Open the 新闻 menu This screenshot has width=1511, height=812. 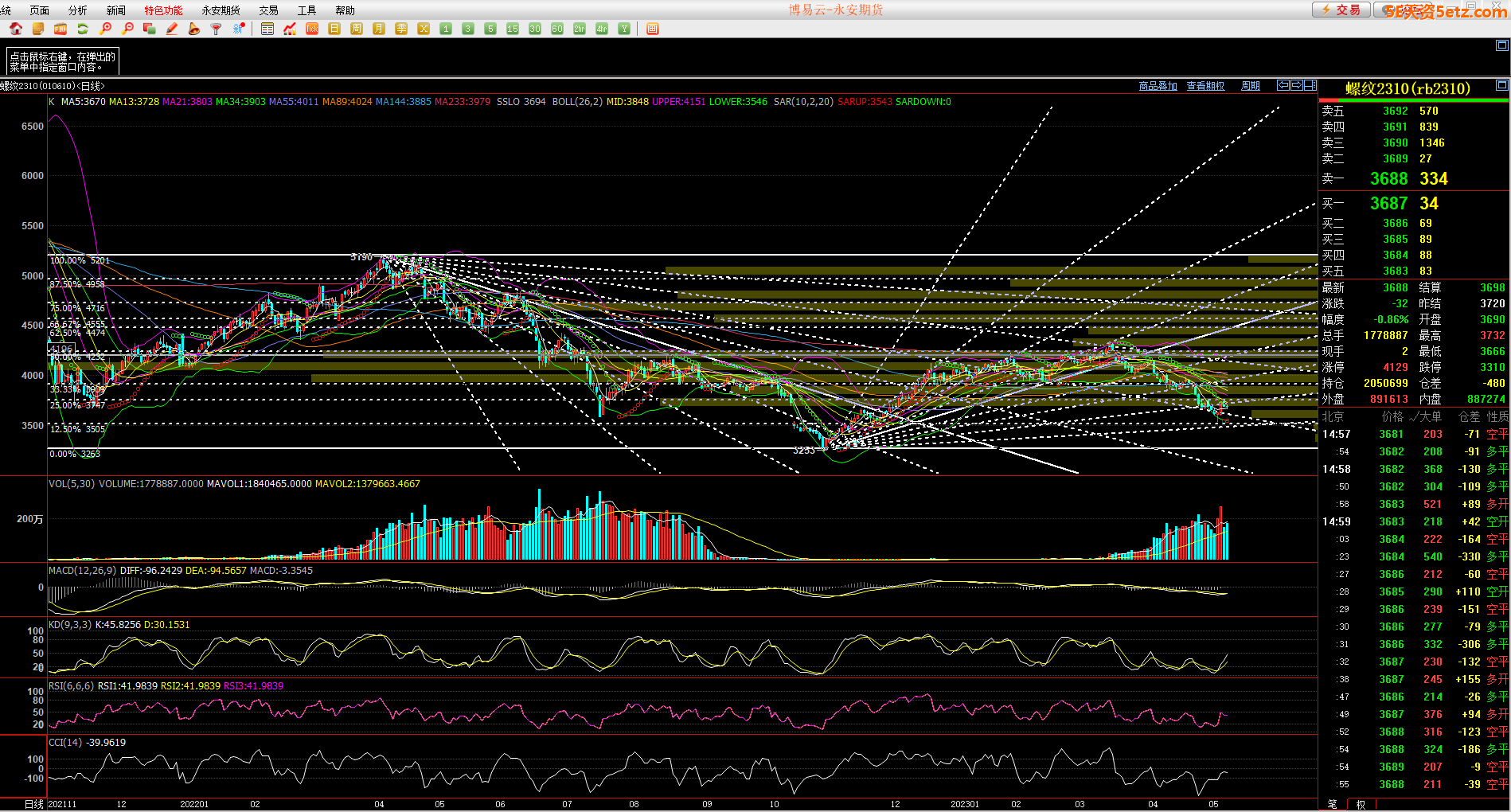[115, 10]
